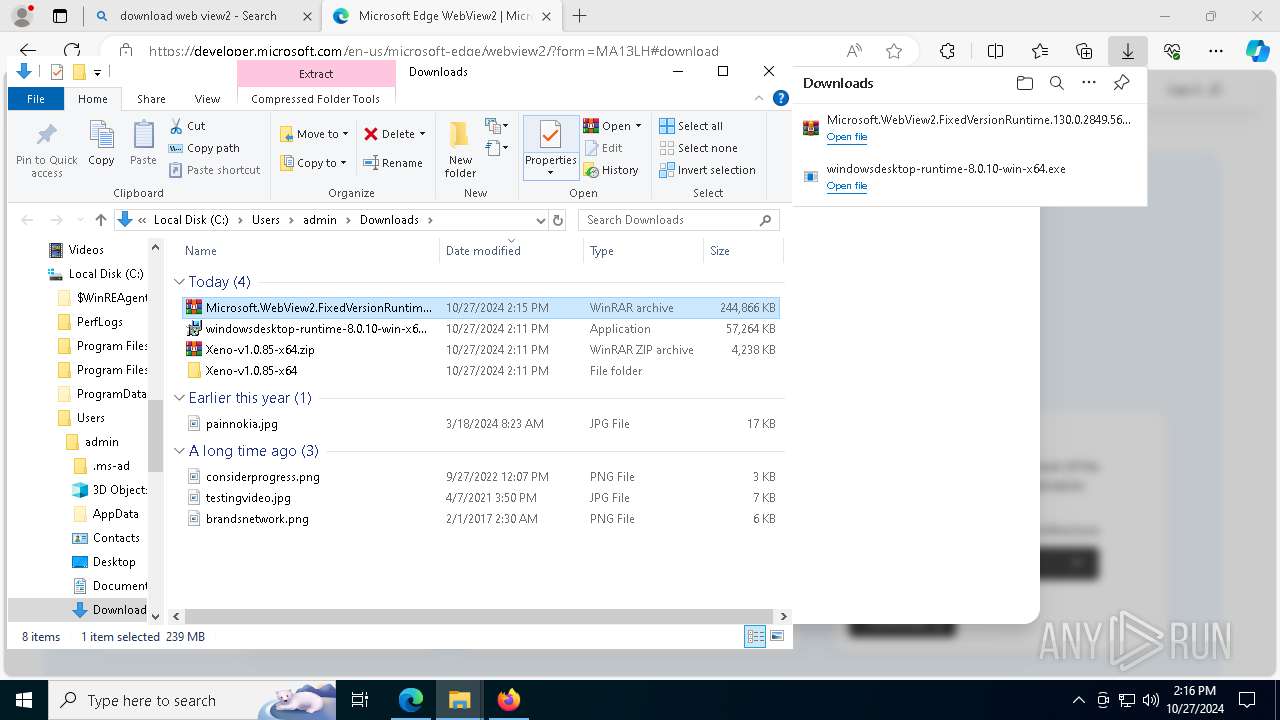Switch to the View ribbon tab
Image resolution: width=1280 pixels, height=720 pixels.
207,99
